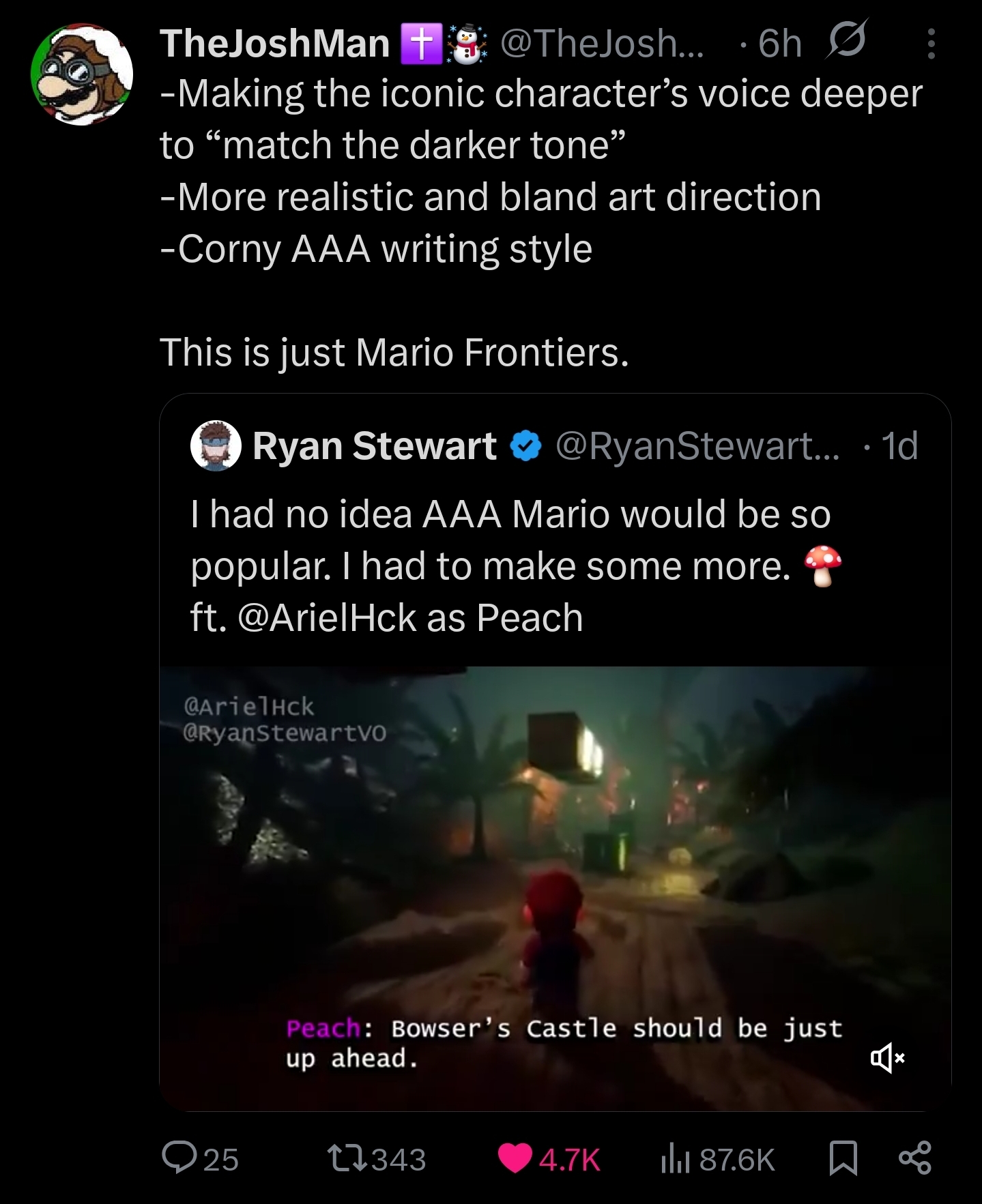Open the share icon
This screenshot has width=982, height=1204.
[x=915, y=1158]
